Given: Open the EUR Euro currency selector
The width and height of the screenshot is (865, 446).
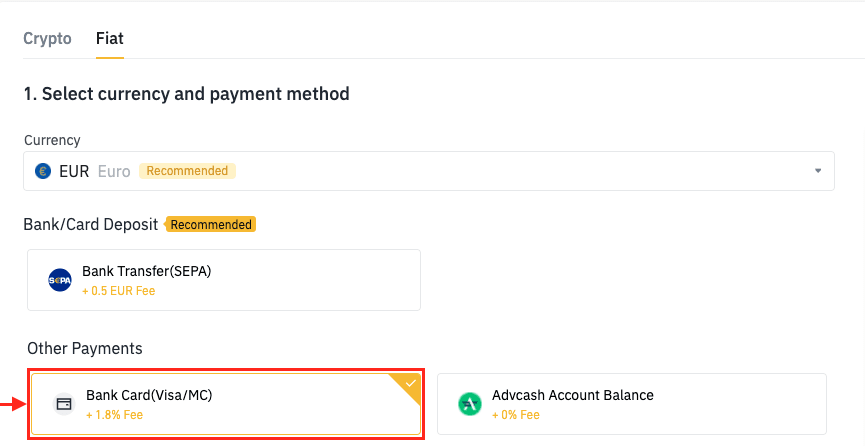Looking at the screenshot, I should click(x=429, y=171).
